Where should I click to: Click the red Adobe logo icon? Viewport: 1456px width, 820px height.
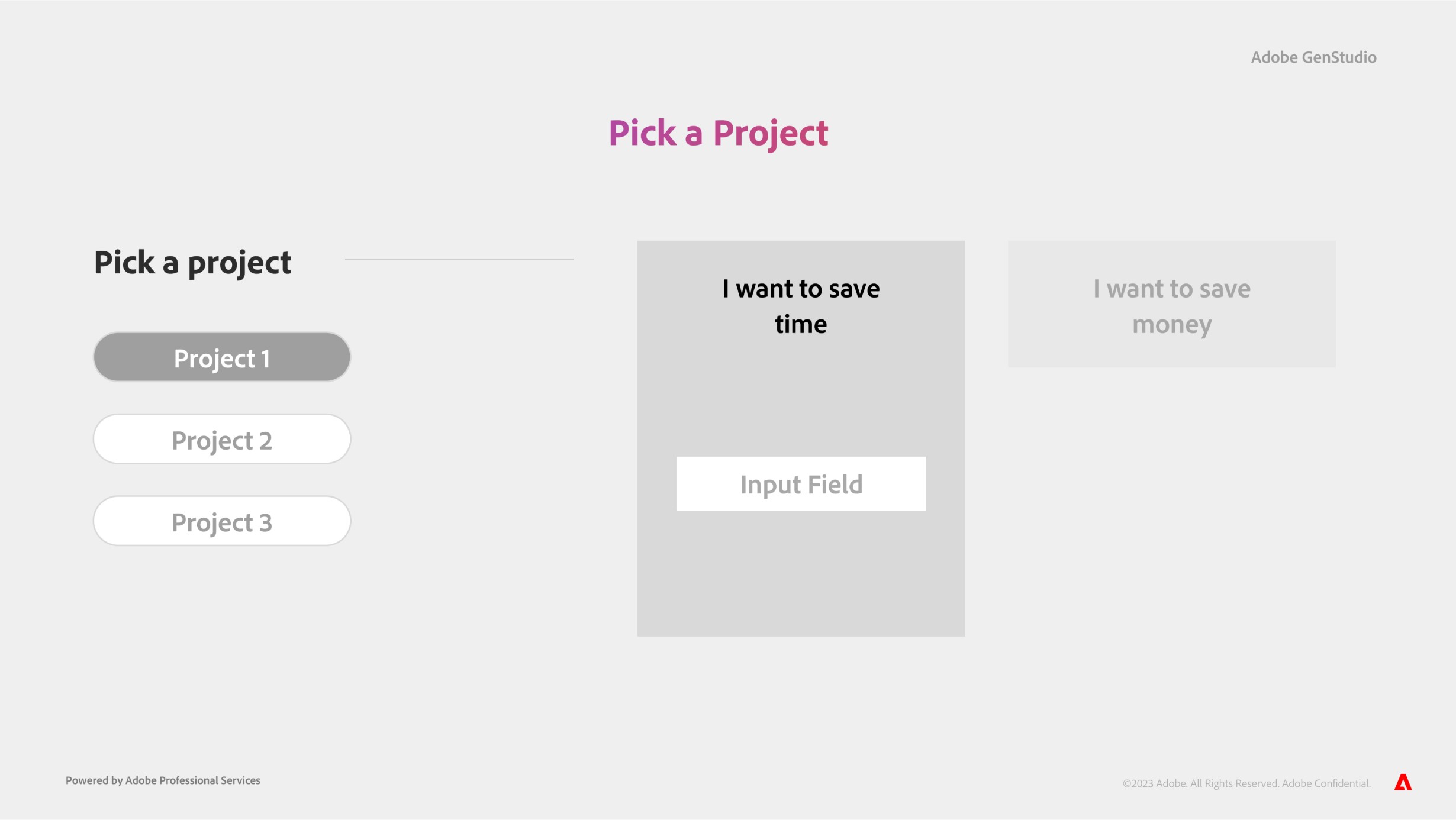coord(1403,782)
